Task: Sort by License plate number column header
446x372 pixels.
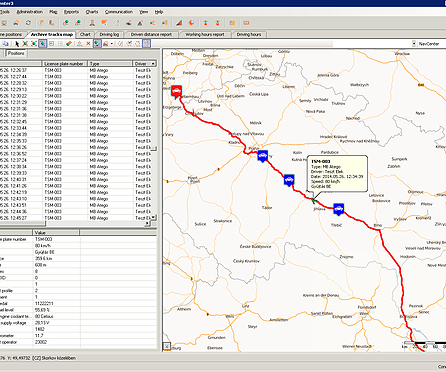Action: click(x=64, y=63)
